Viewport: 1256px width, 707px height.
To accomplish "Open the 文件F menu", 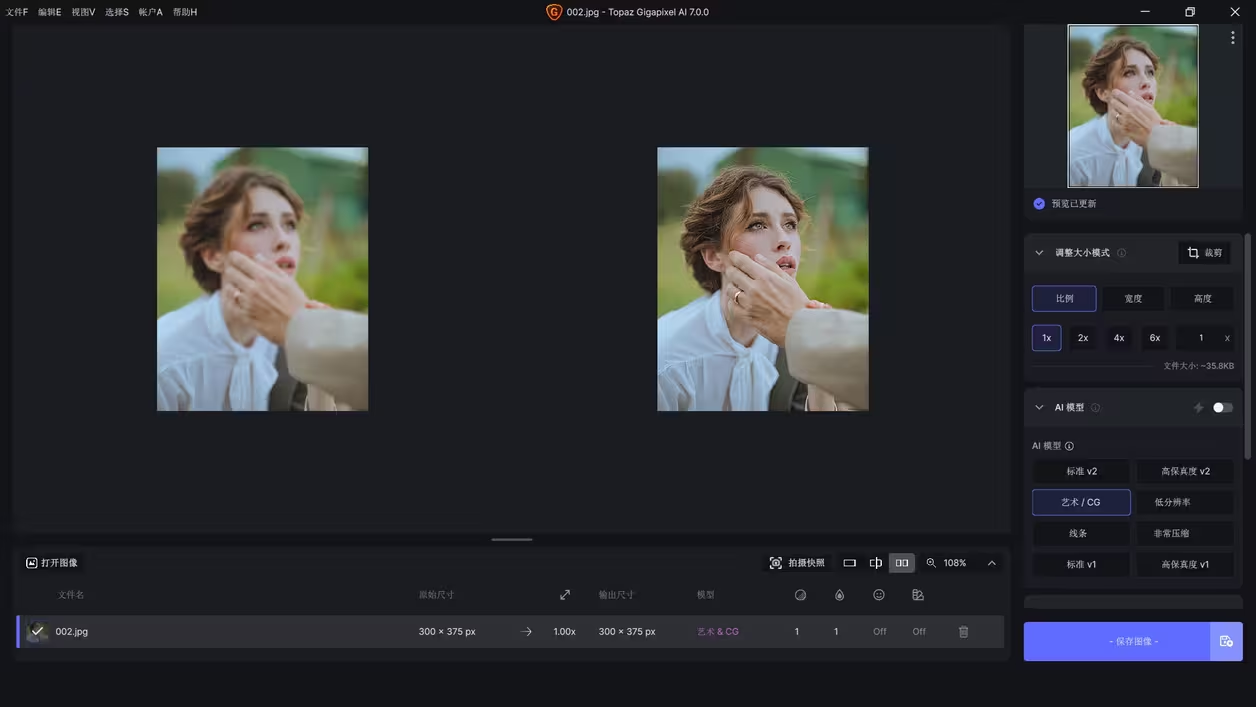I will click(x=17, y=12).
